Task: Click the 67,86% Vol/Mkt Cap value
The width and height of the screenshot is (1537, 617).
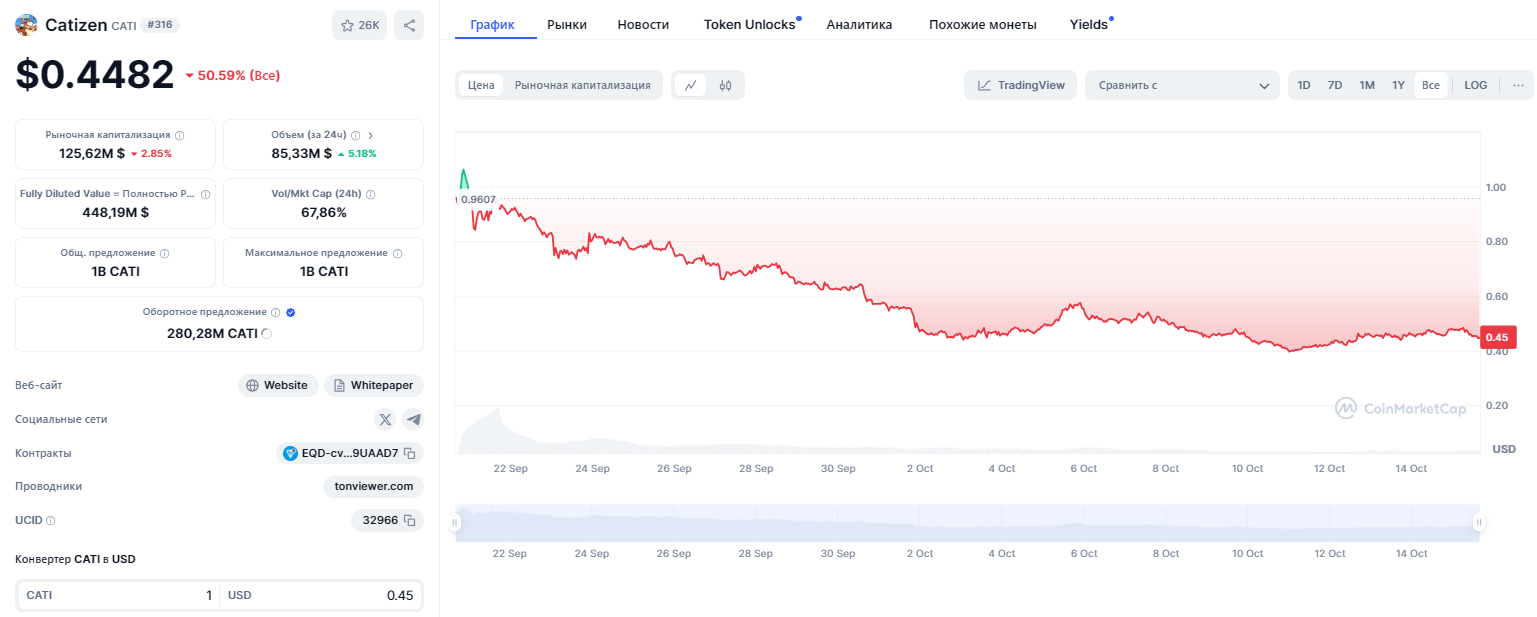Action: tap(324, 213)
